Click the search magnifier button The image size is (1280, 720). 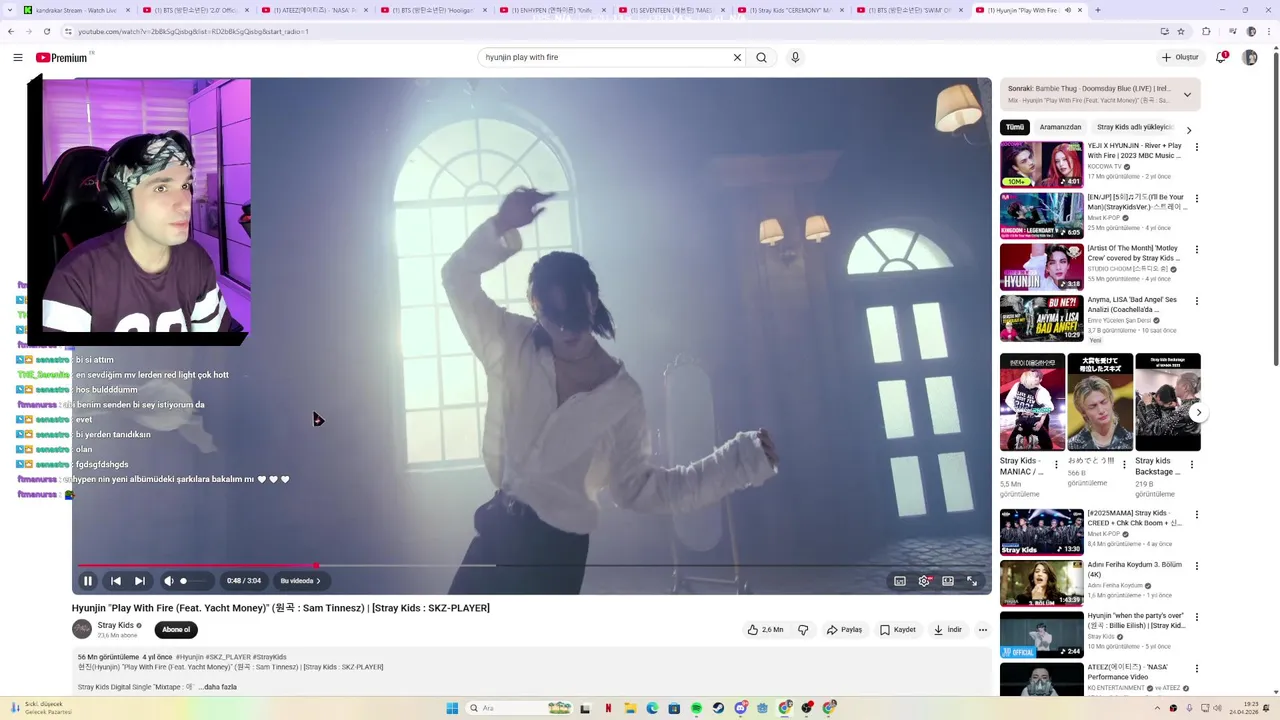(761, 57)
